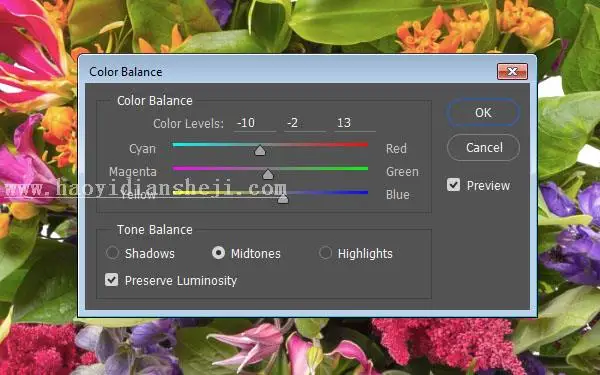Click the Magenta label beside the slider
This screenshot has height=375, width=600.
click(x=133, y=171)
